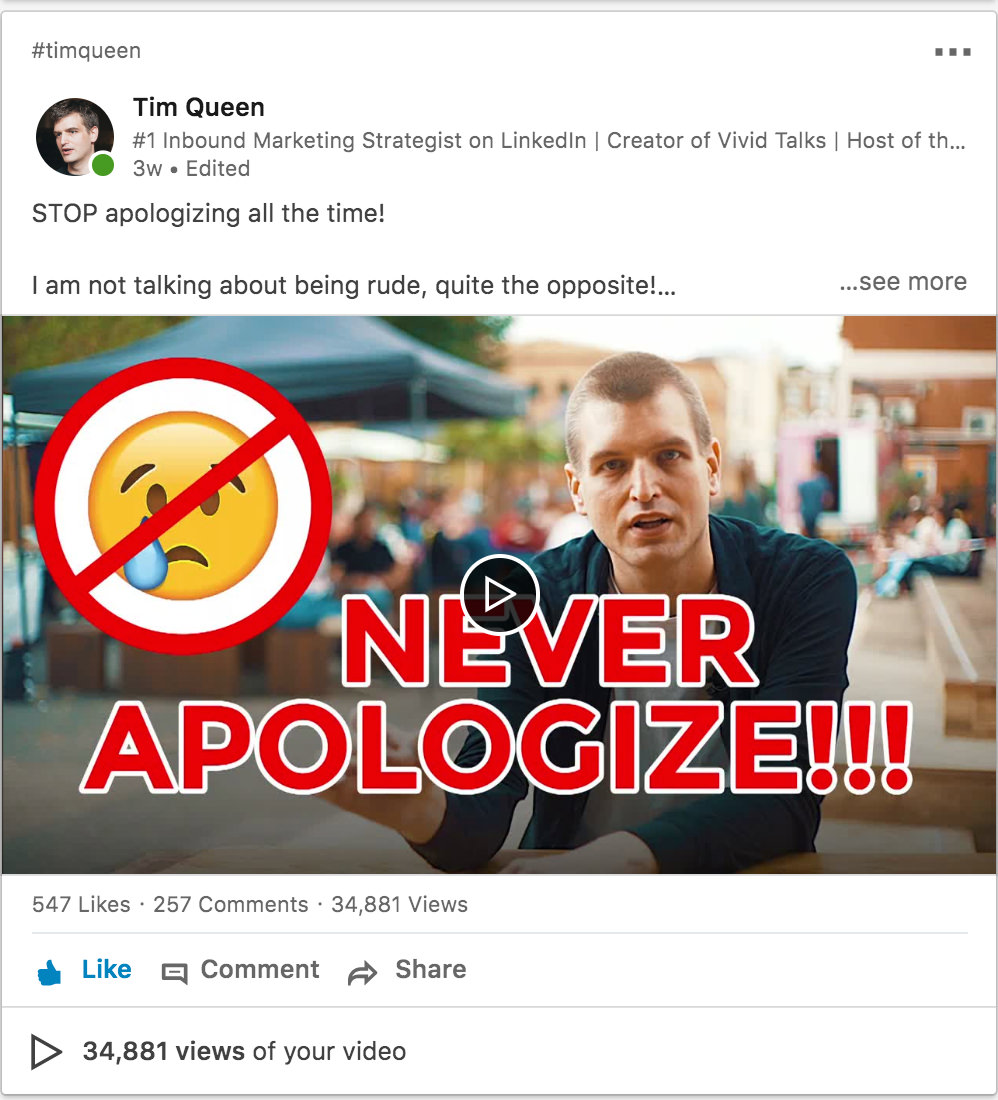The image size is (998, 1100).
Task: Click the profile headline about Inbound Marketing
Action: coord(549,140)
